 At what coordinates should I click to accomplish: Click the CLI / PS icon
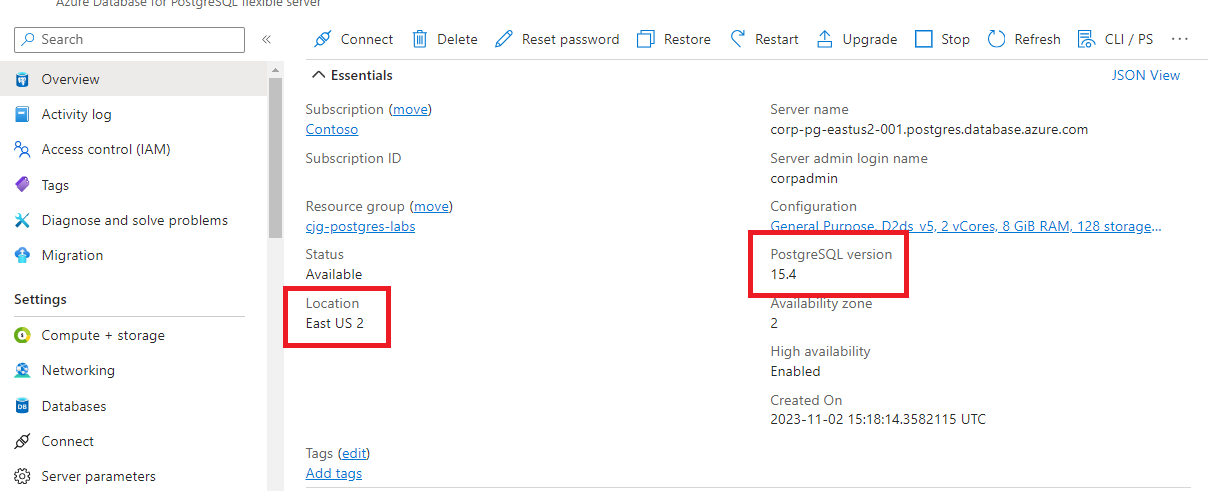point(1086,39)
